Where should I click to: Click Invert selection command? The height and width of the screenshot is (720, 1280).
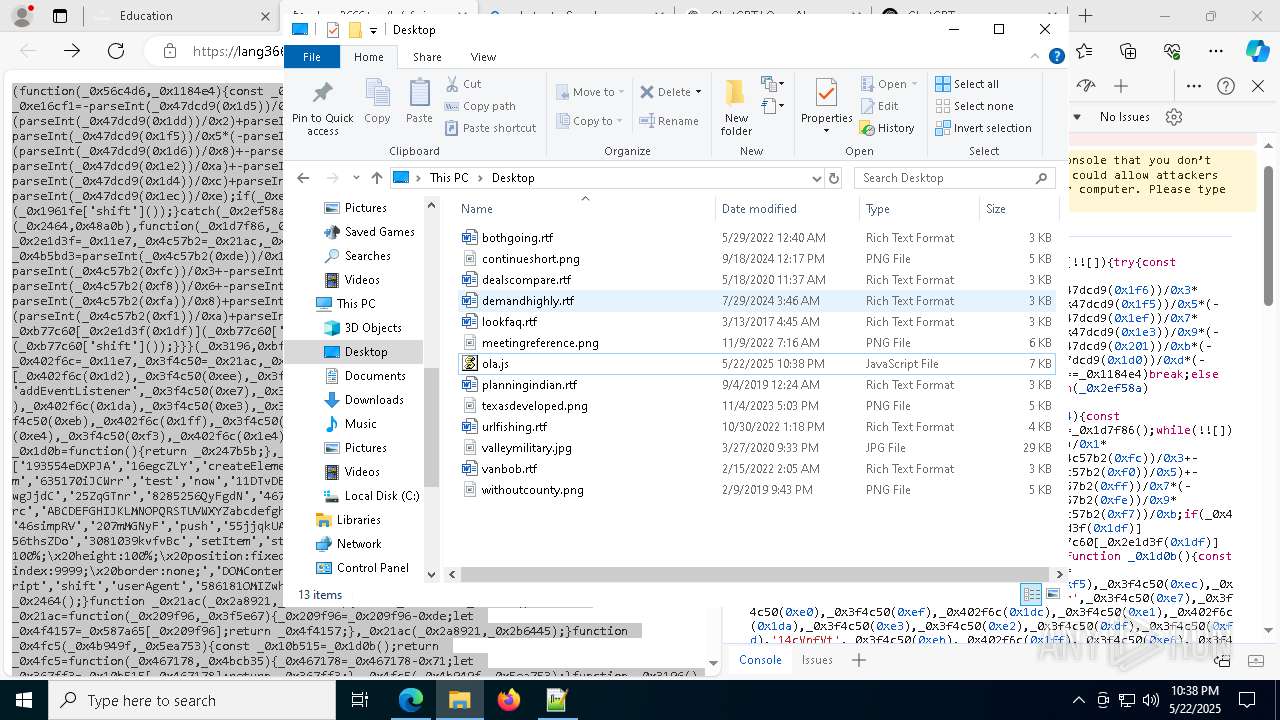[983, 128]
